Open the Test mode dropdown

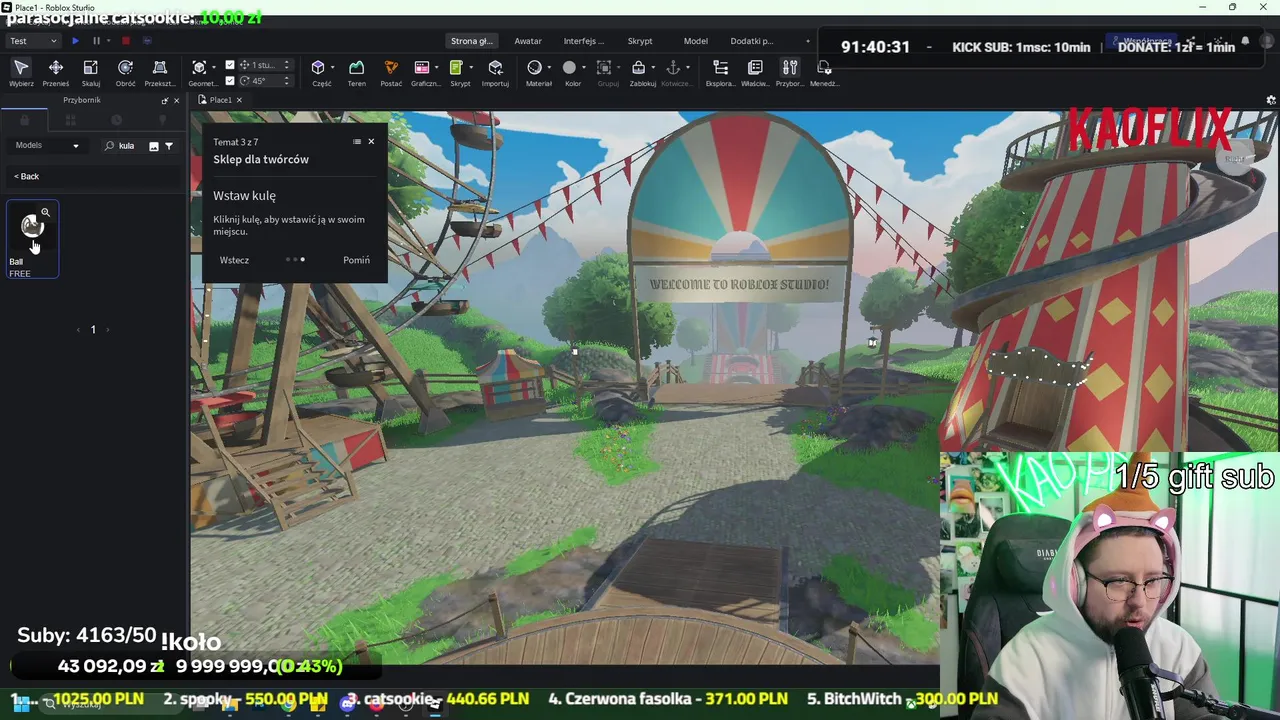pyautogui.click(x=33, y=41)
